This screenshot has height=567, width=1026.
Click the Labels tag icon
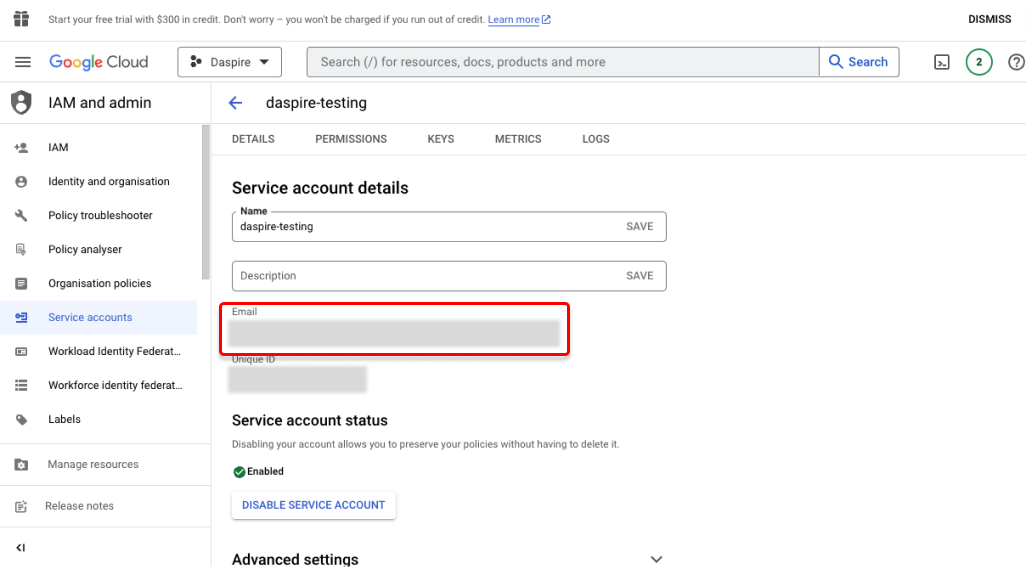tap(21, 420)
